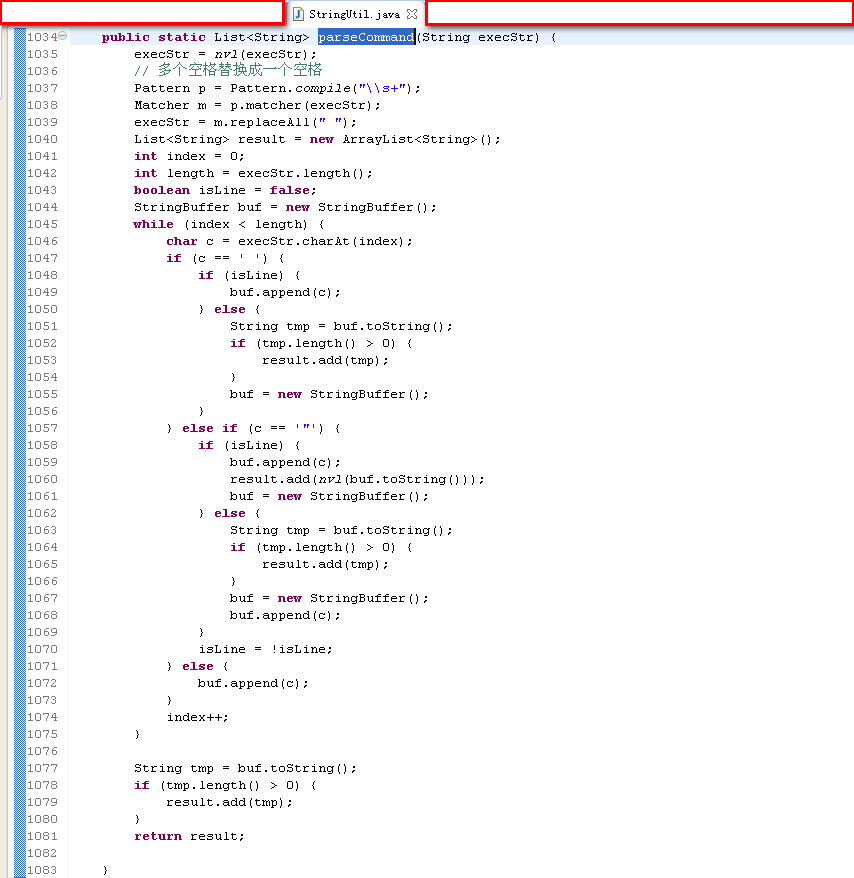
Task: Click "buf = new StringBuffer();" on line 1055
Action: pyautogui.click(x=329, y=394)
